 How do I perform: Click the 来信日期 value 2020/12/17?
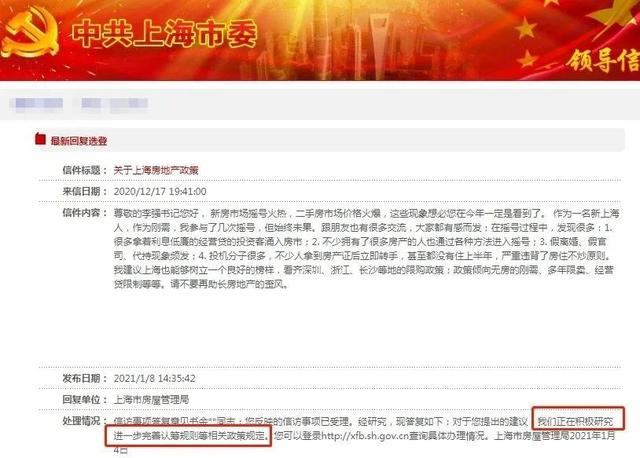(x=160, y=191)
